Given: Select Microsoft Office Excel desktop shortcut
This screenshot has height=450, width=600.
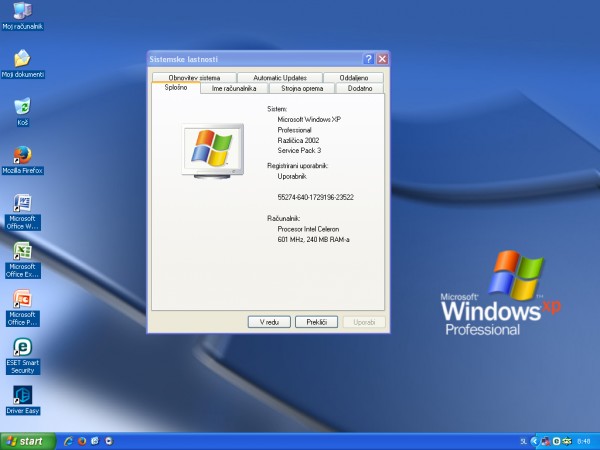Looking at the screenshot, I should pos(23,260).
